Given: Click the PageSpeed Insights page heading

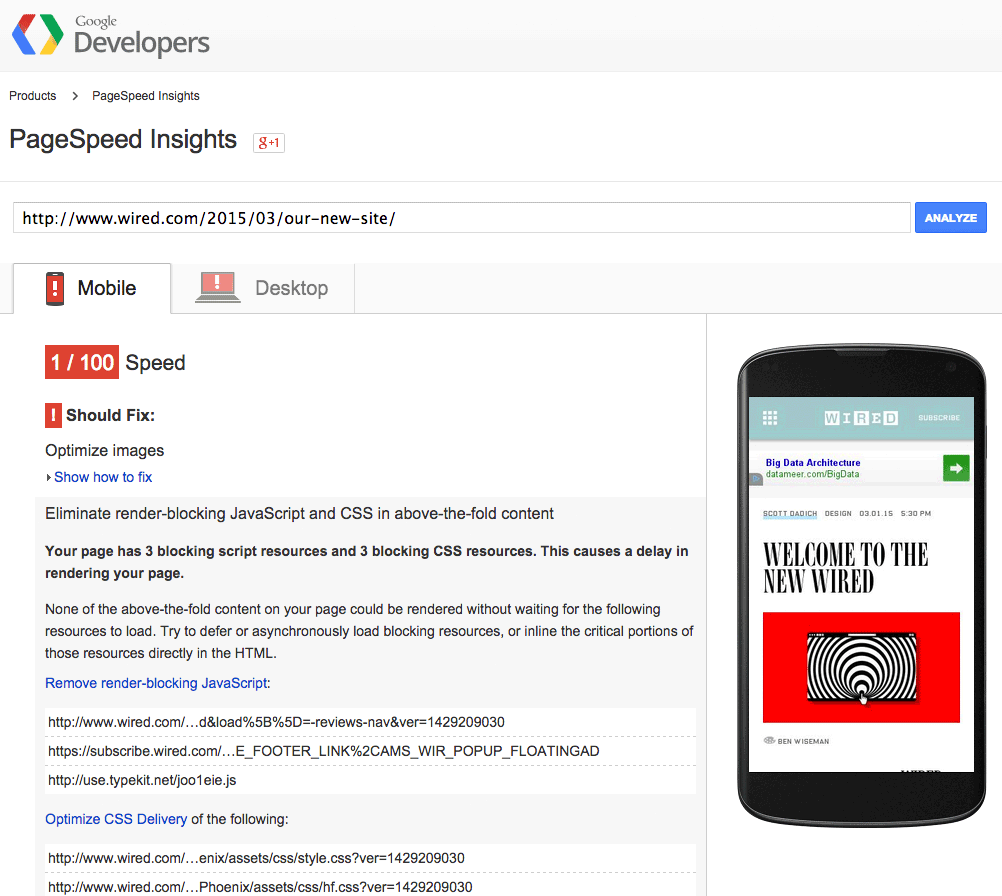Looking at the screenshot, I should tap(123, 140).
